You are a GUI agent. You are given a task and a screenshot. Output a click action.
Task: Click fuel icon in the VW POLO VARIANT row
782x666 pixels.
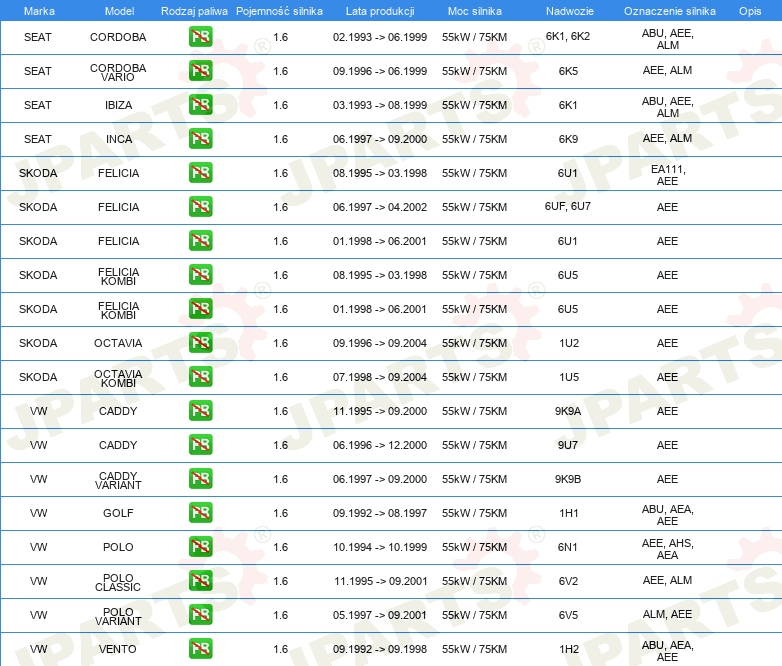coord(200,615)
